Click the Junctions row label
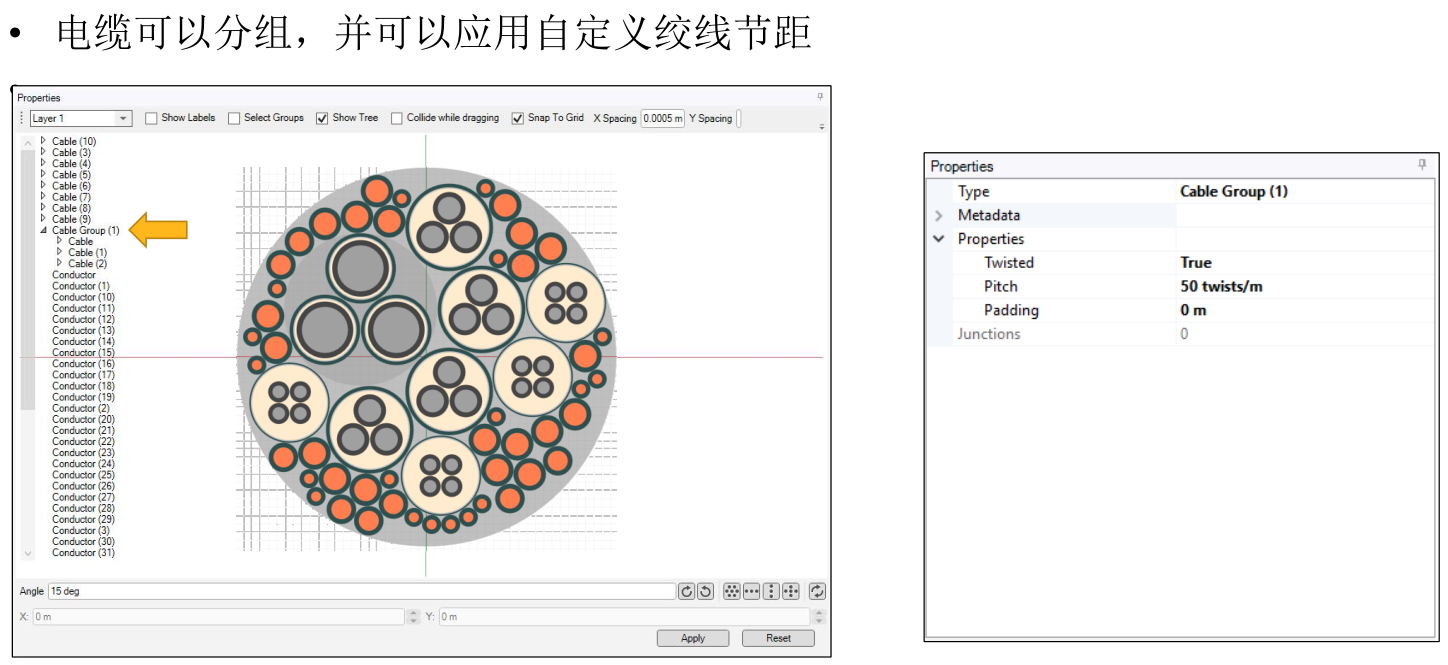 pos(989,334)
